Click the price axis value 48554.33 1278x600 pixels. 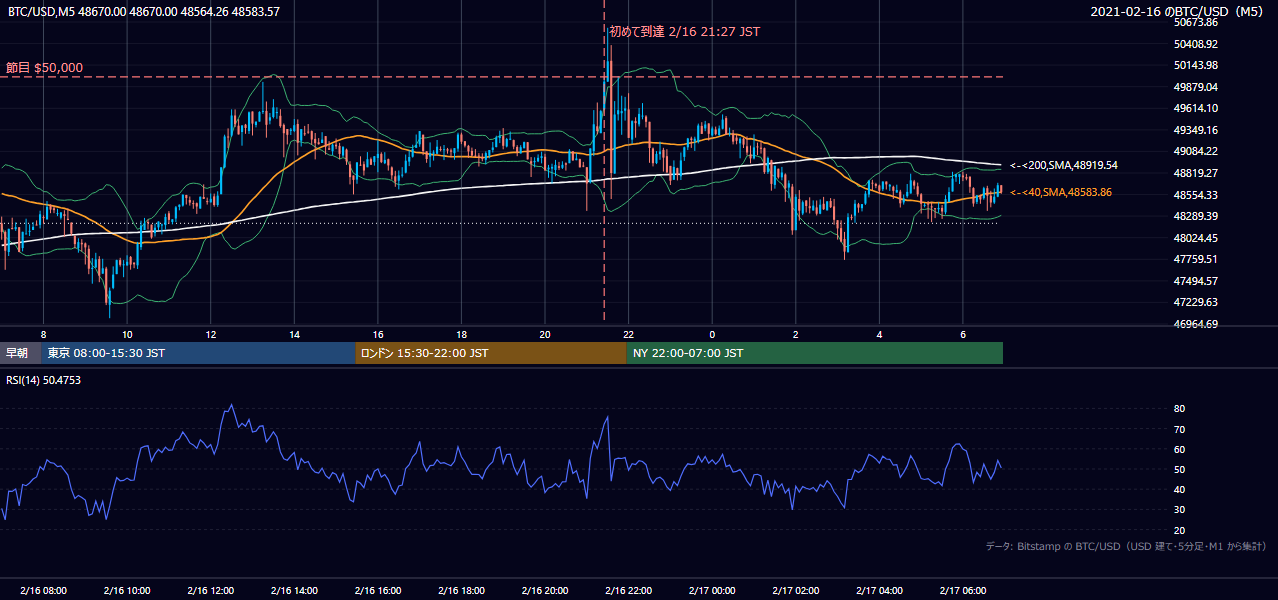coord(1195,195)
